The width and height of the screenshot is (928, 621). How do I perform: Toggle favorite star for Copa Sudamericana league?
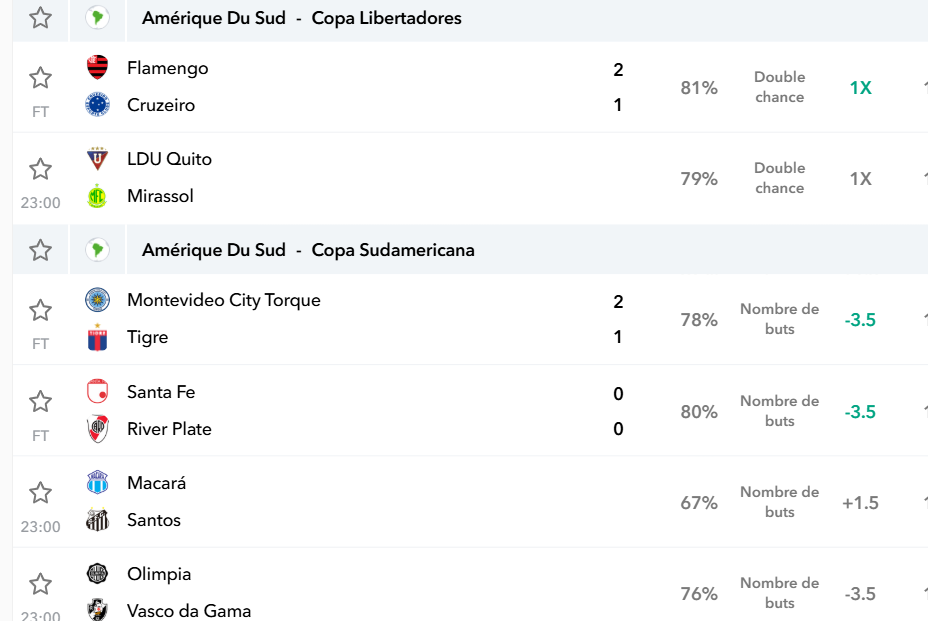click(40, 250)
